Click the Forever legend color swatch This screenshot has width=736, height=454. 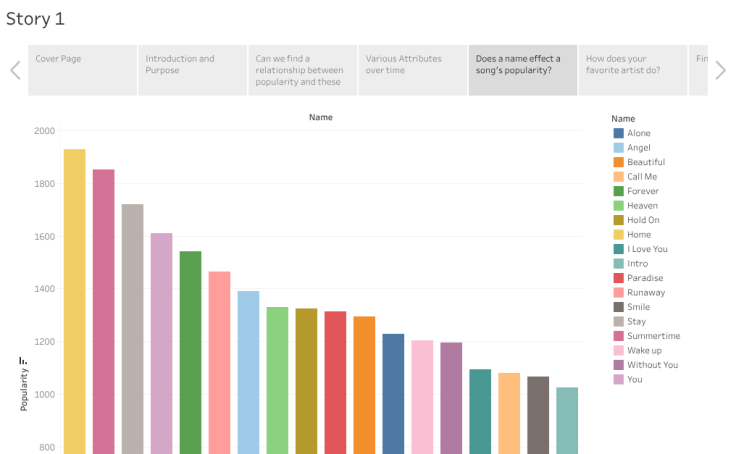[619, 191]
